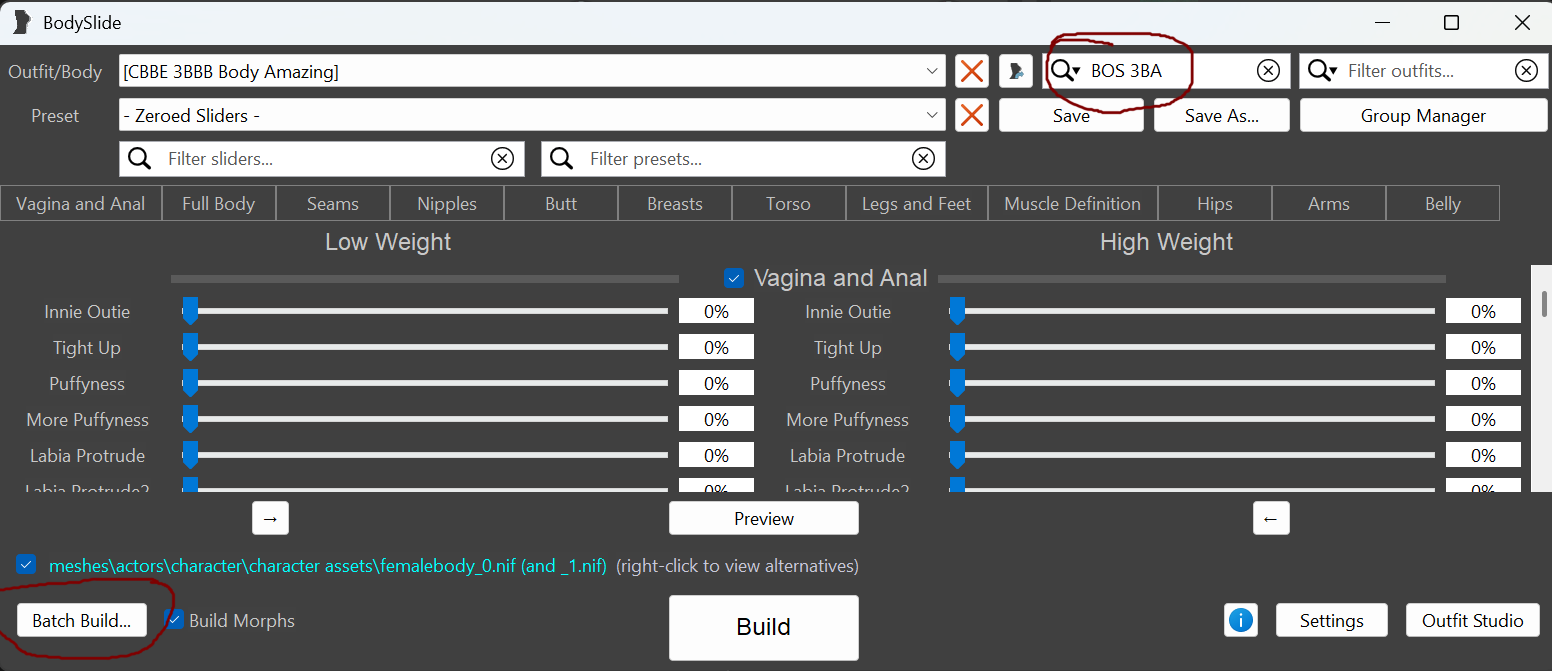Open the Group Manager

[x=1424, y=116]
